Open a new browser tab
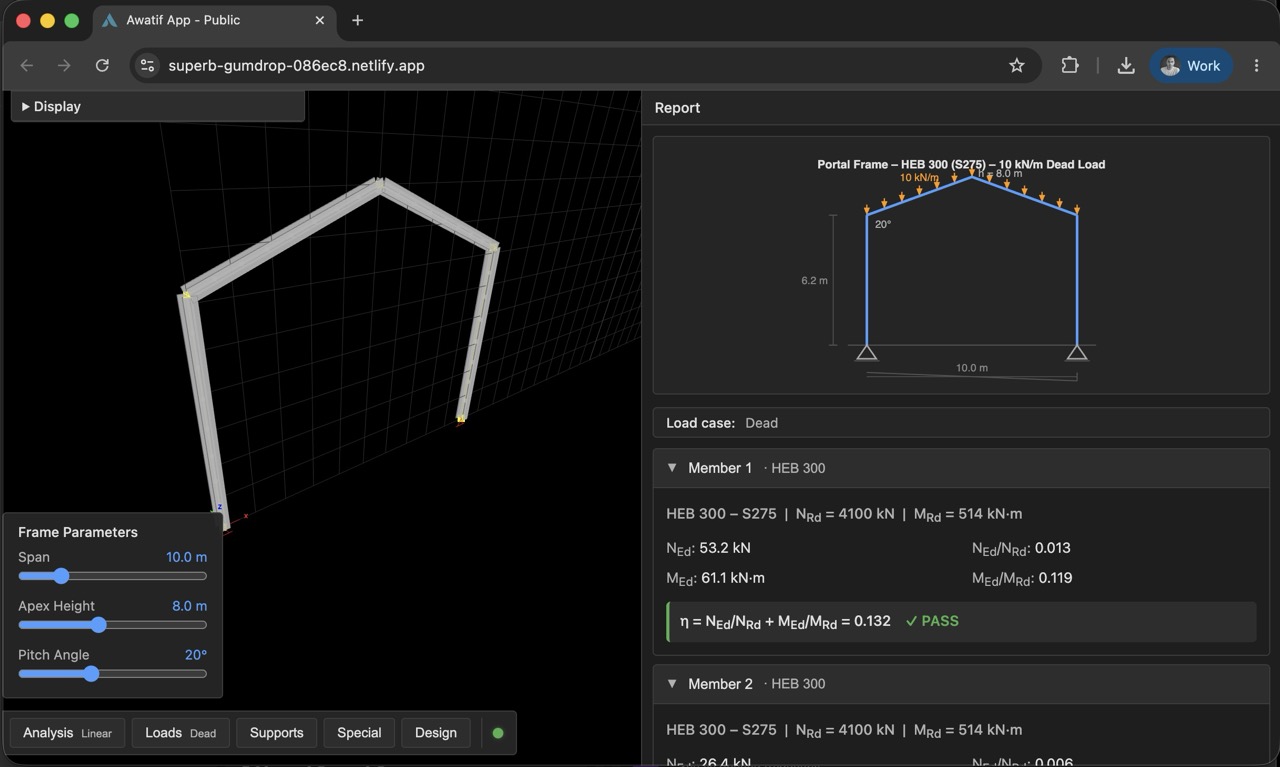1280x767 pixels. [x=357, y=20]
